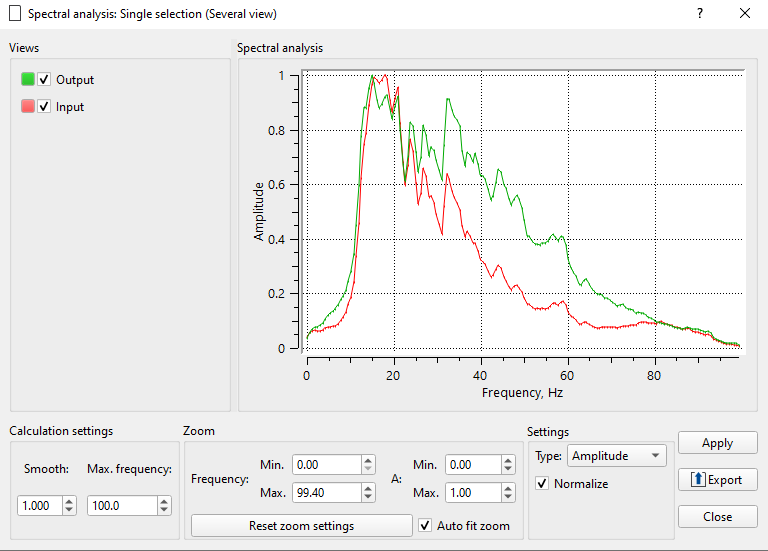Decrease A Min. using down arrow
Viewport: 768px width, 551px height.
click(x=508, y=469)
